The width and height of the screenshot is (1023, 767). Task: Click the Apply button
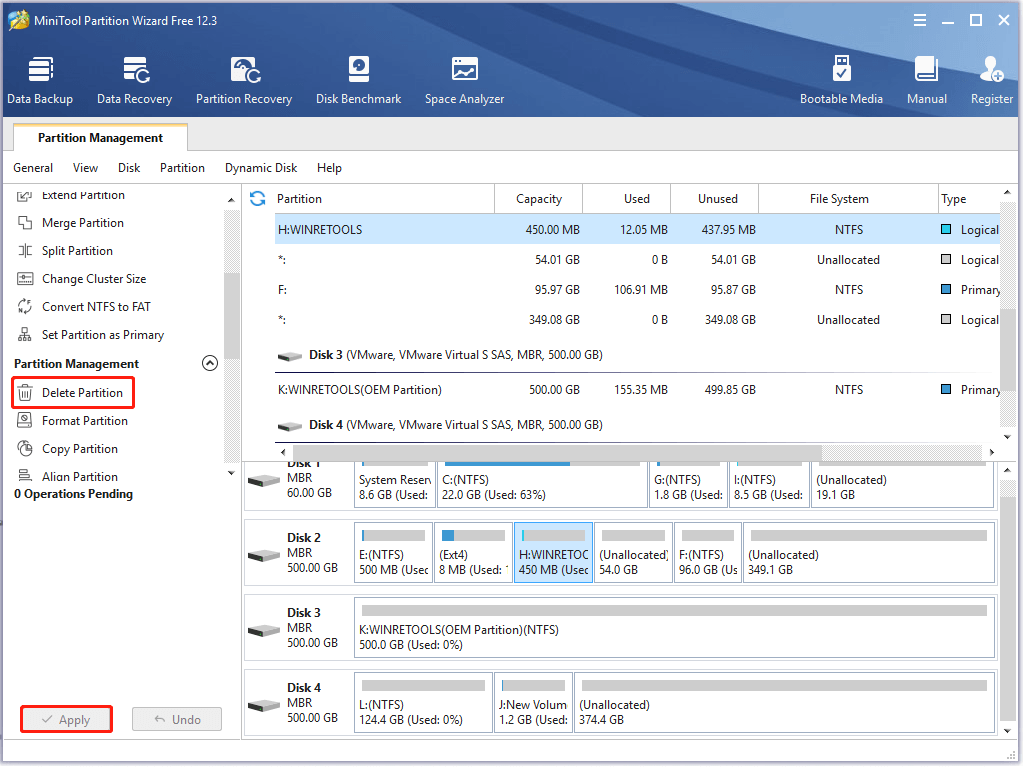point(66,719)
